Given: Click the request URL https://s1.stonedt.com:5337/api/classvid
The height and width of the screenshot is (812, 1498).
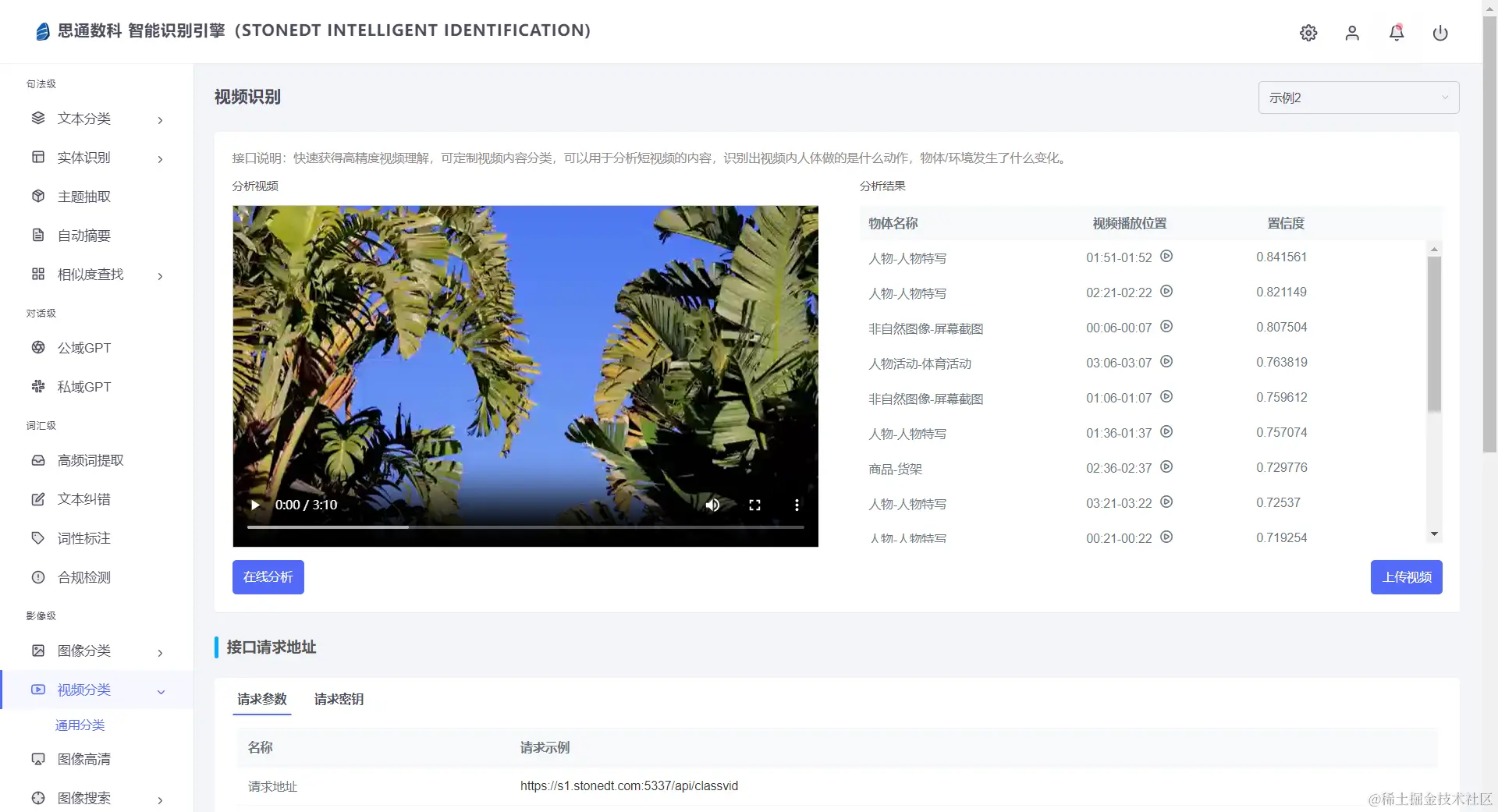Looking at the screenshot, I should tap(629, 785).
